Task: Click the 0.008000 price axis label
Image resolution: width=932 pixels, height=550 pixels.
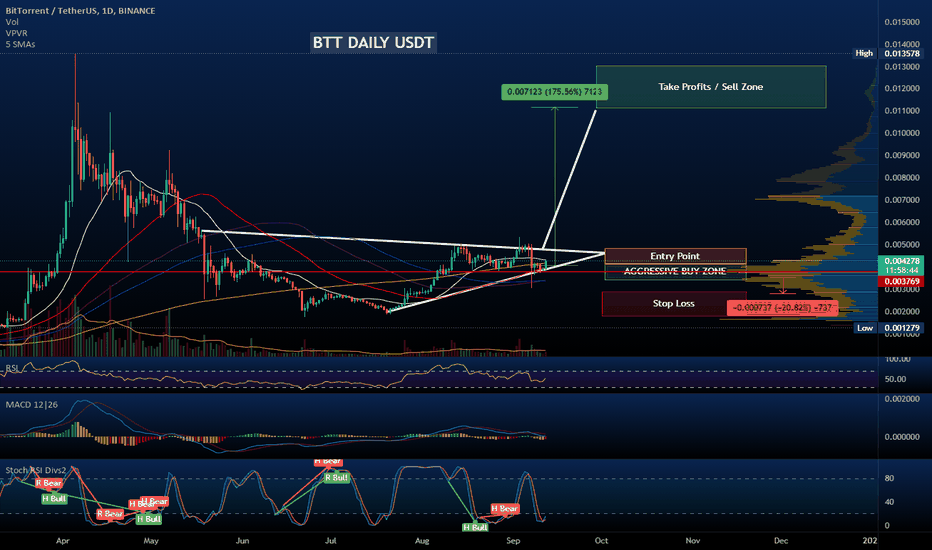Action: [x=902, y=178]
